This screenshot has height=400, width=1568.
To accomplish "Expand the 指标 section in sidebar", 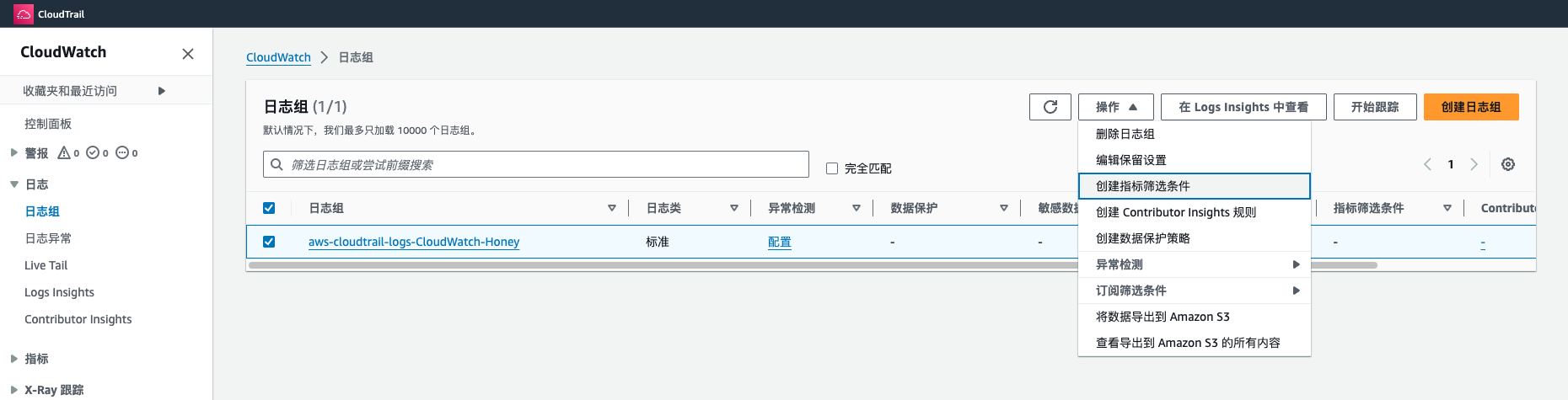I will click(x=13, y=359).
